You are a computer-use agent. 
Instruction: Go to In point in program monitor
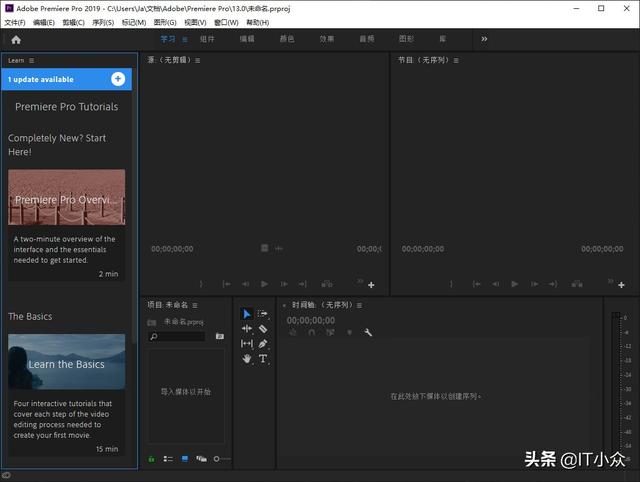coord(476,284)
